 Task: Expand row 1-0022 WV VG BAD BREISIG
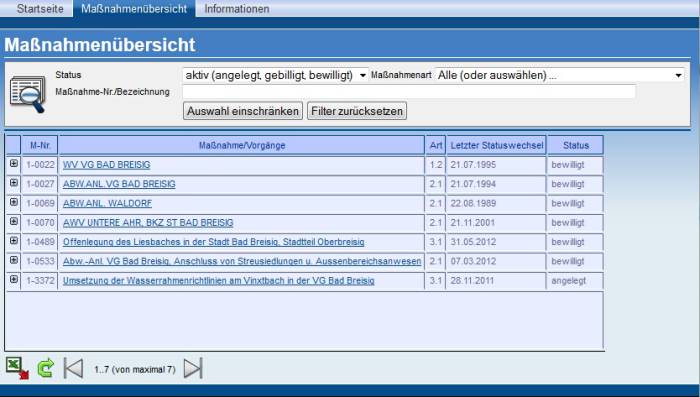[x=14, y=164]
